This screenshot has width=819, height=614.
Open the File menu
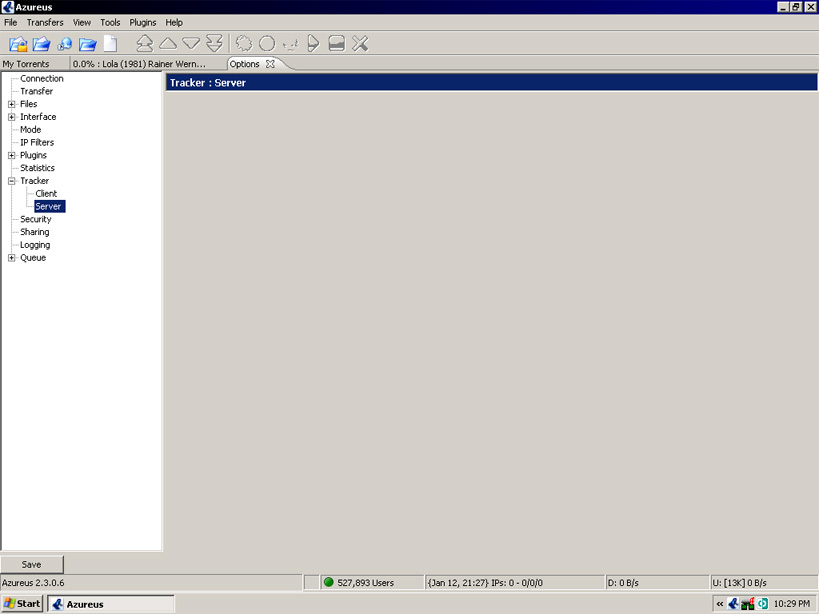(10, 22)
